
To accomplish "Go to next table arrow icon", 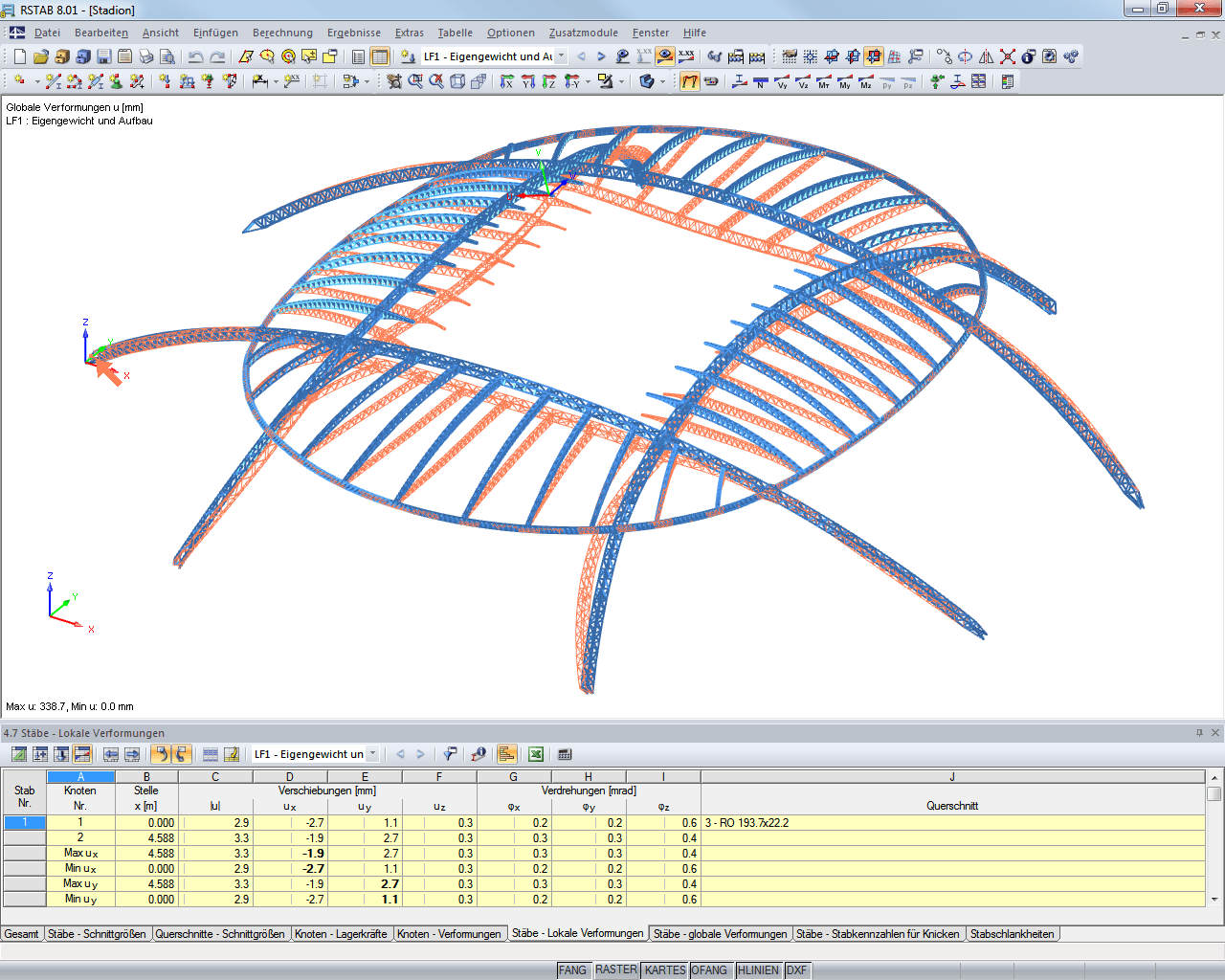I will pyautogui.click(x=132, y=754).
